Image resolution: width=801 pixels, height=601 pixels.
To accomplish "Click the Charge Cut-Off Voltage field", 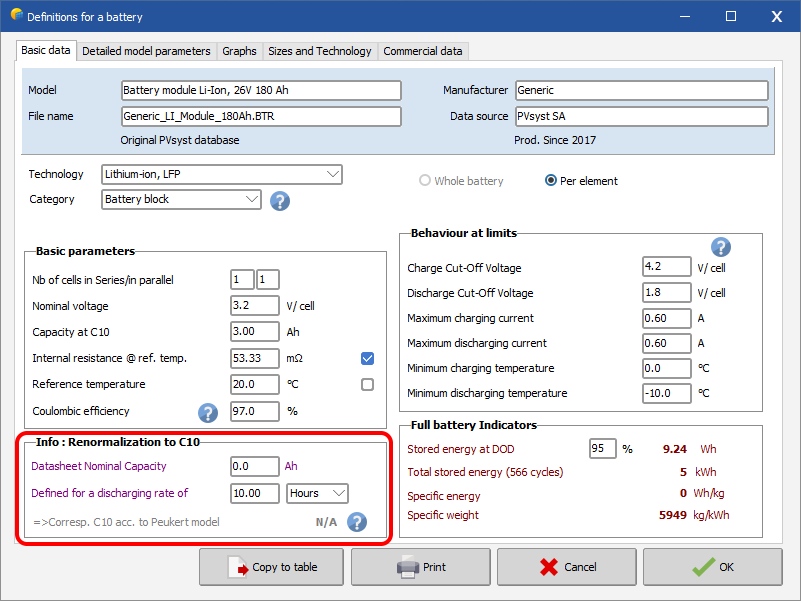I will coord(666,268).
